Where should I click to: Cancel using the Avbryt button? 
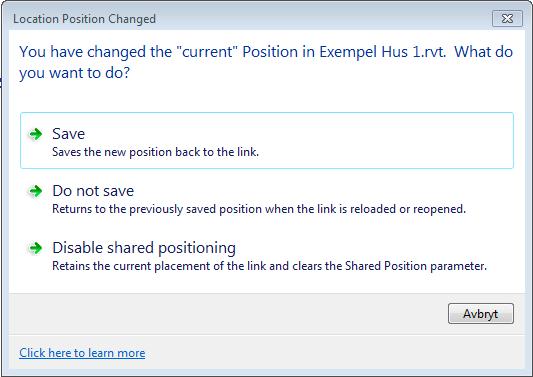[481, 313]
